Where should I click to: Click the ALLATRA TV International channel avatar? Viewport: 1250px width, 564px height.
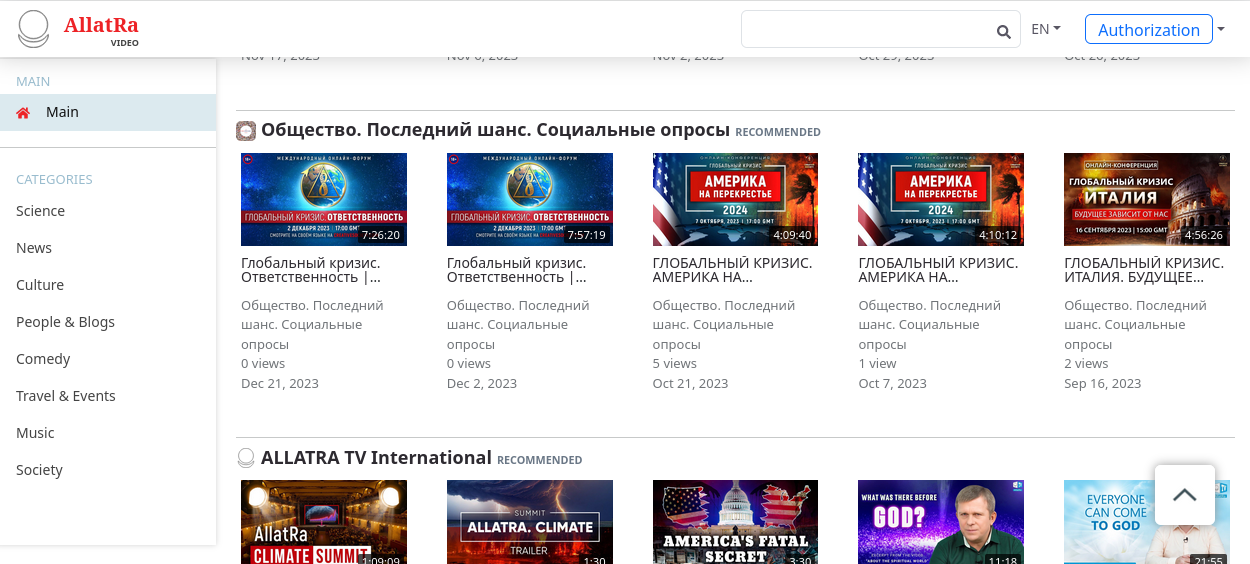point(246,458)
